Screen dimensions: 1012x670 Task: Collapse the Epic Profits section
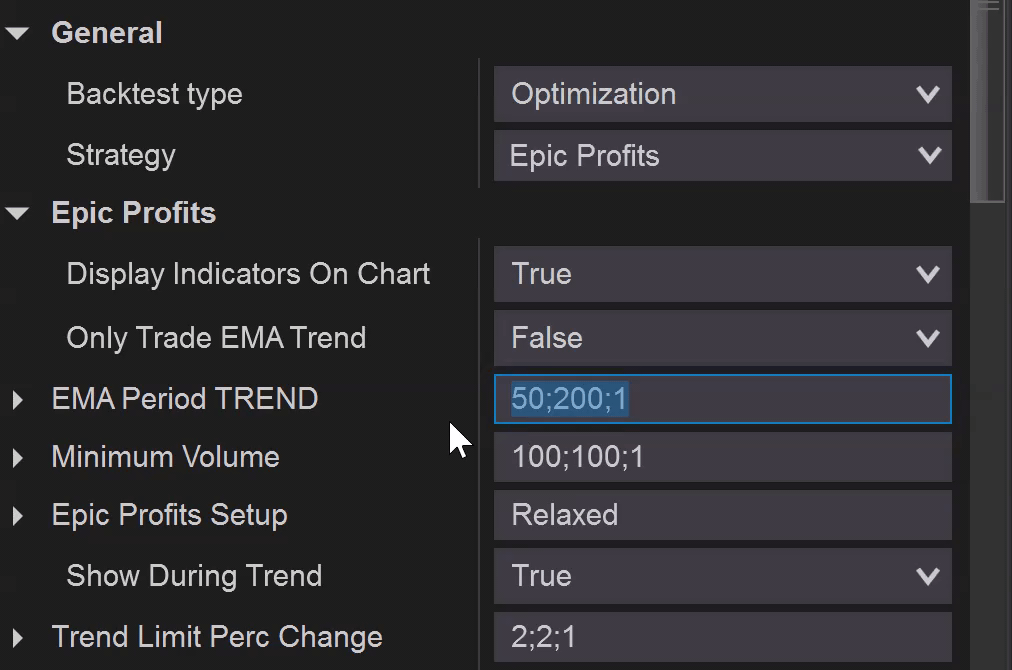point(17,213)
